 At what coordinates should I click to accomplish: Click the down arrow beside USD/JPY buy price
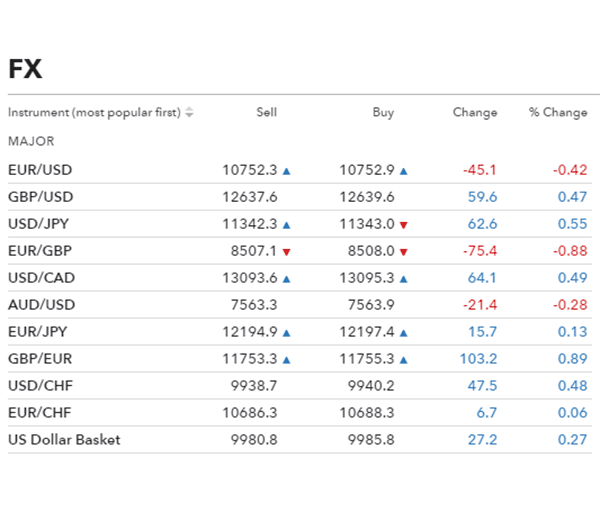(404, 225)
